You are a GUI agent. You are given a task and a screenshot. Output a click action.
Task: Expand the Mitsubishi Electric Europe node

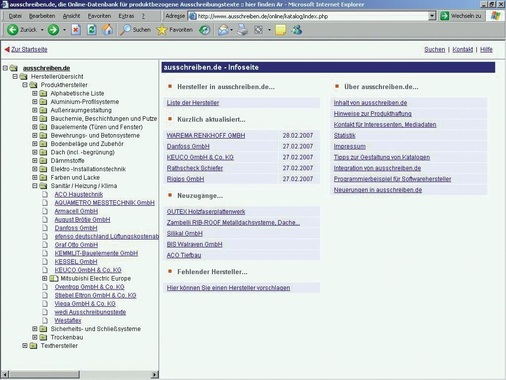coord(45,278)
